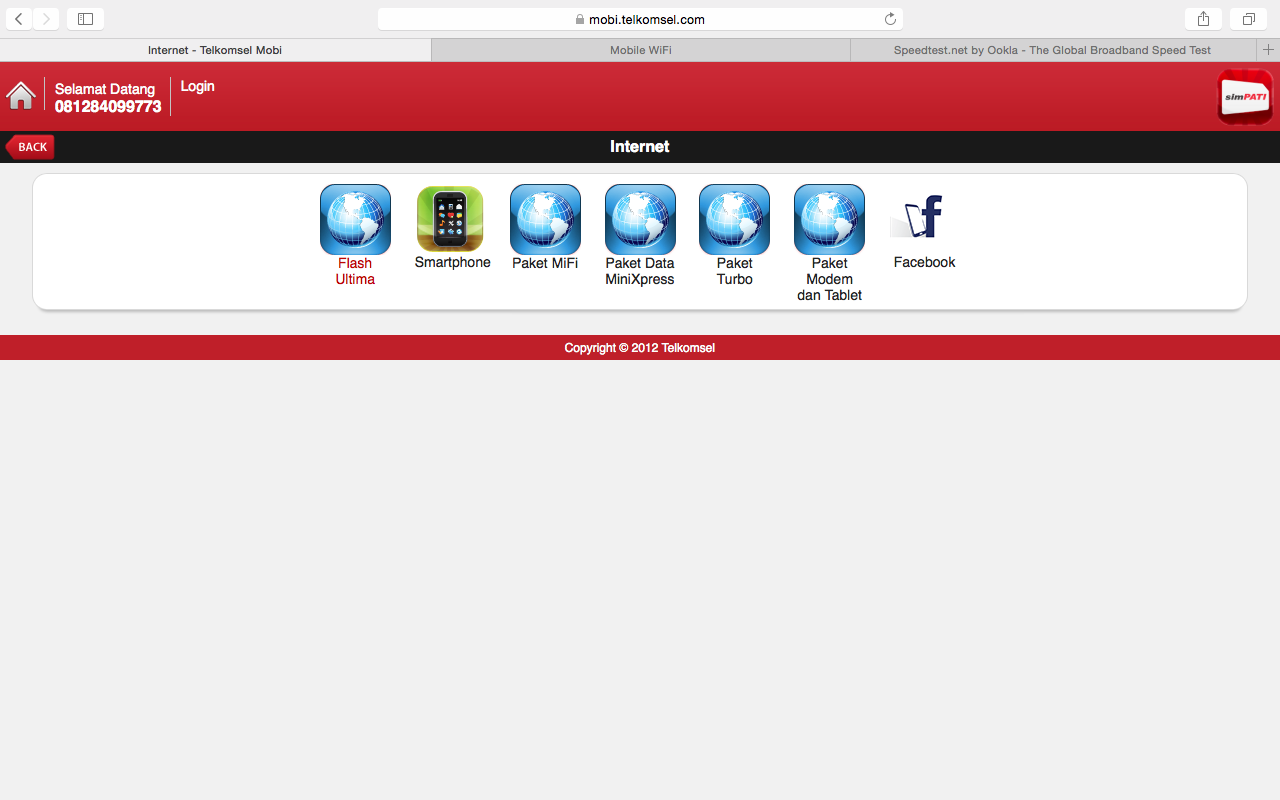
Task: Open the Paket Modem dan Tablet icon
Action: [829, 219]
